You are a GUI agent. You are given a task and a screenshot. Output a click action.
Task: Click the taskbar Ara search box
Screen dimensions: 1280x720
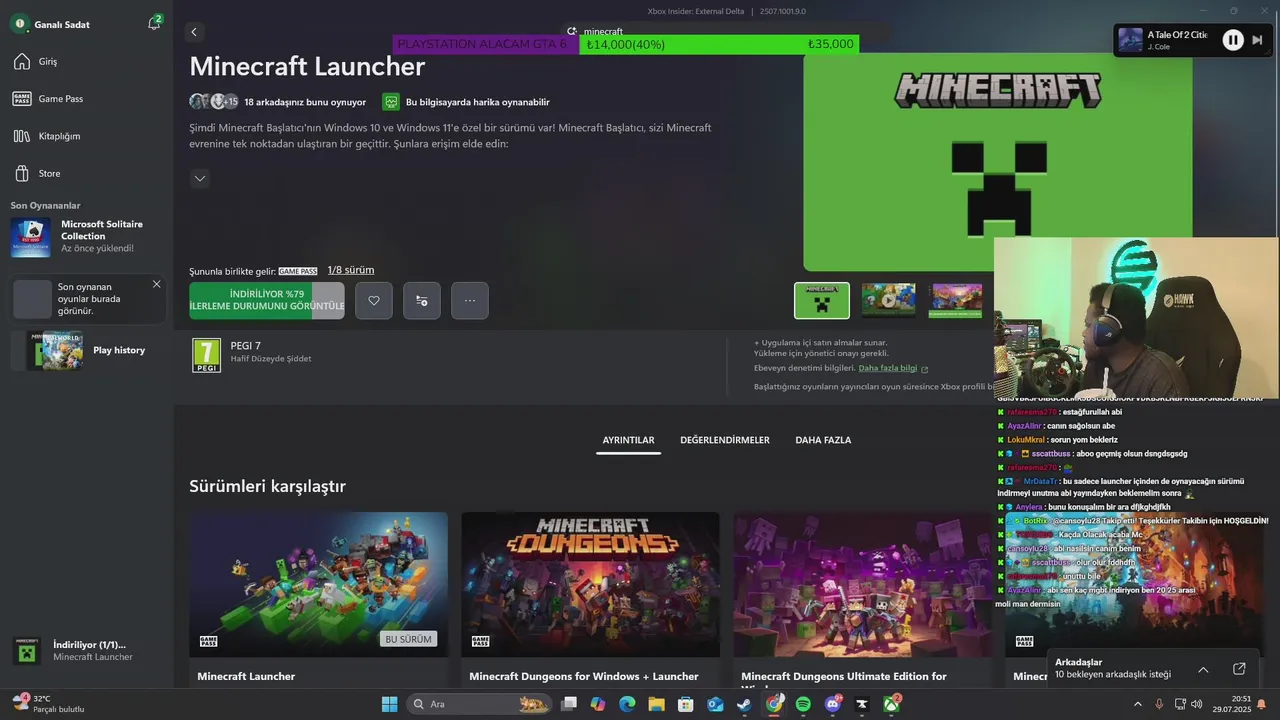479,704
